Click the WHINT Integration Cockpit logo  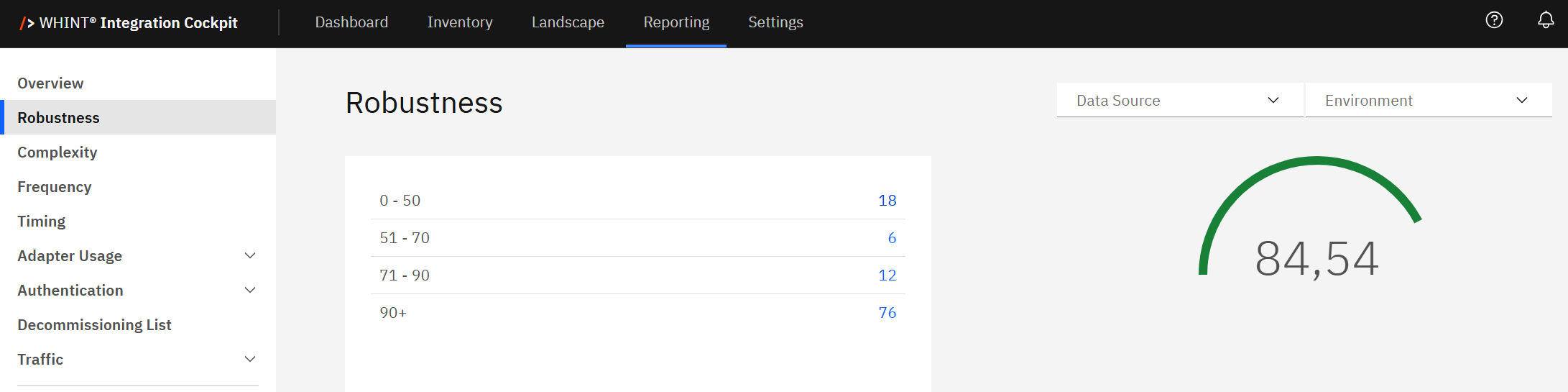point(129,23)
